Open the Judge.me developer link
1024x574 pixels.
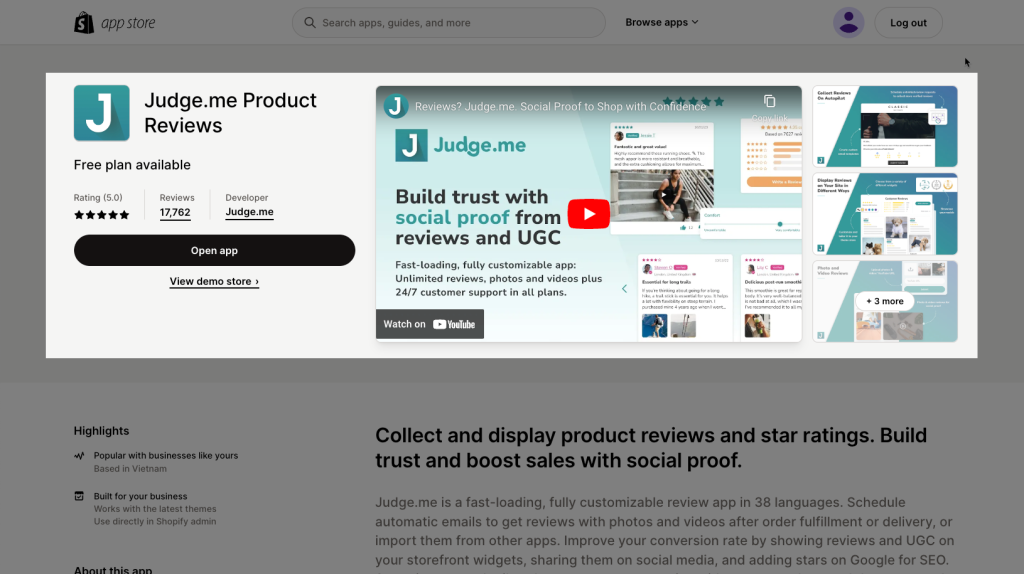249,212
